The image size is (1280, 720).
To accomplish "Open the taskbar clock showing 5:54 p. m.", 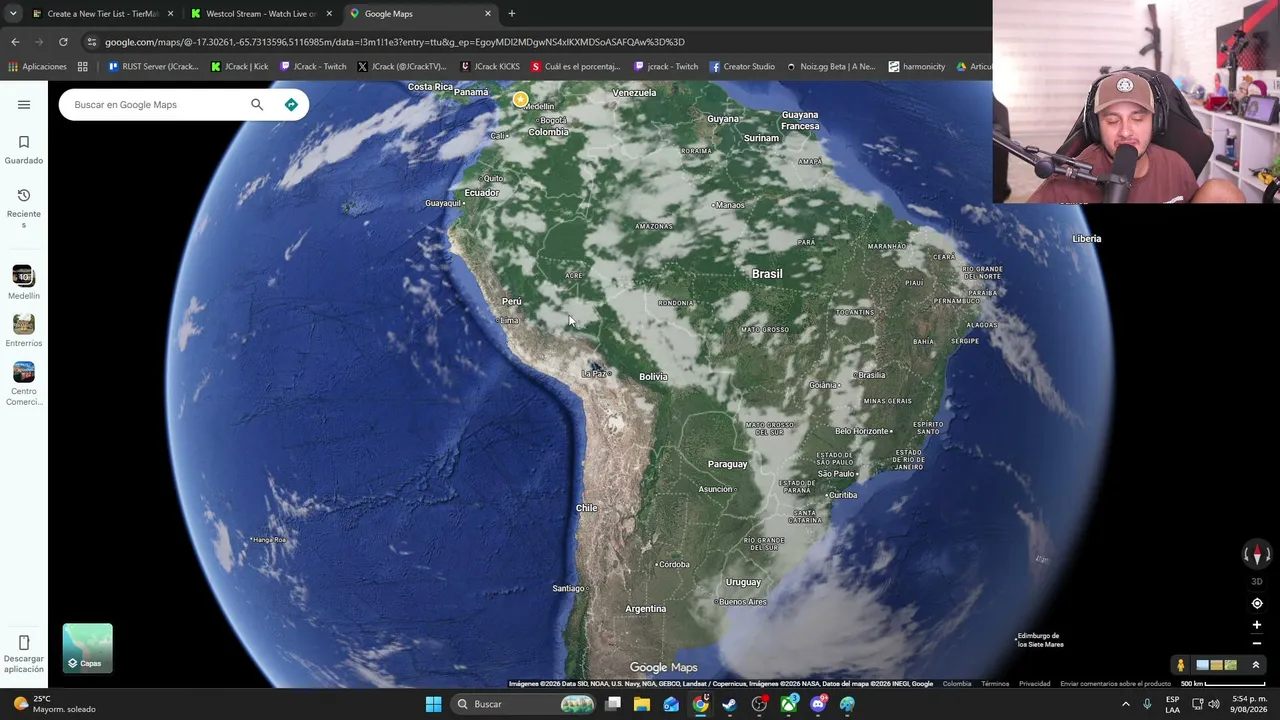I will click(1248, 704).
